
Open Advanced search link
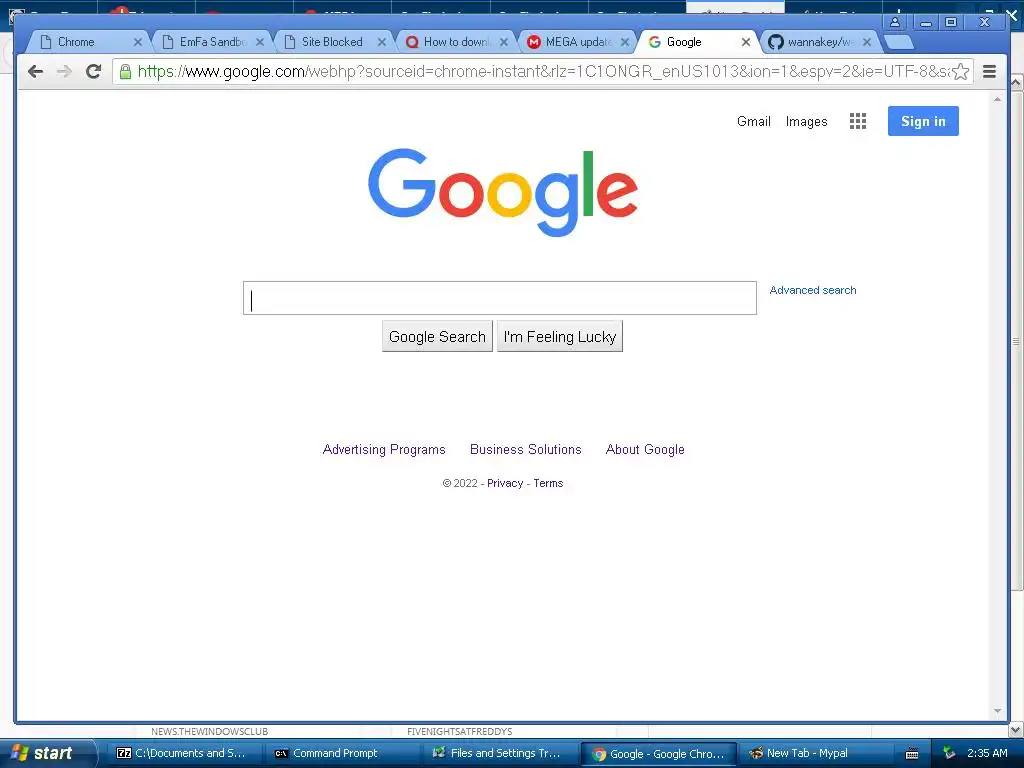point(812,290)
